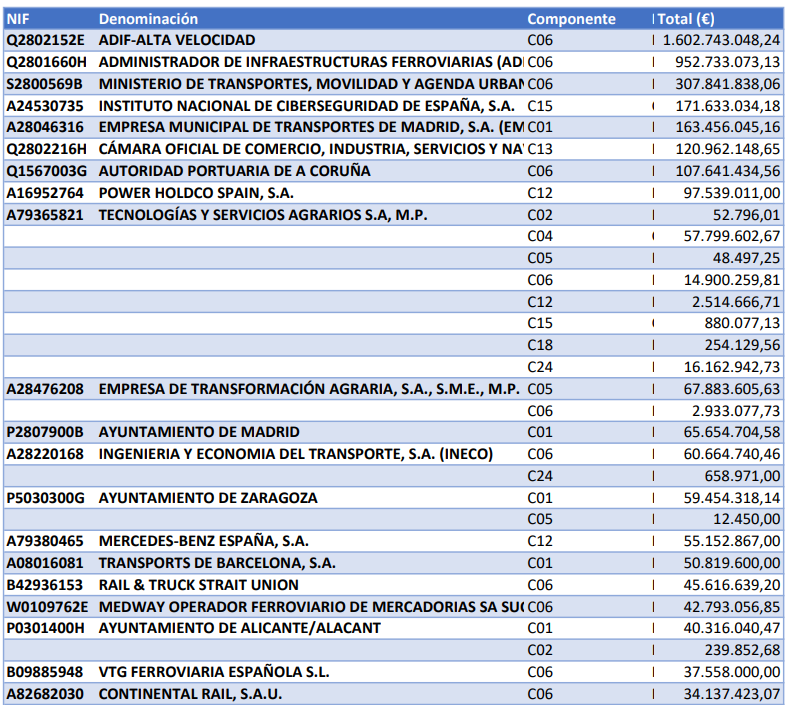This screenshot has height=705, width=789.
Task: Select NIF cell W0109762E
Action: coord(47,607)
